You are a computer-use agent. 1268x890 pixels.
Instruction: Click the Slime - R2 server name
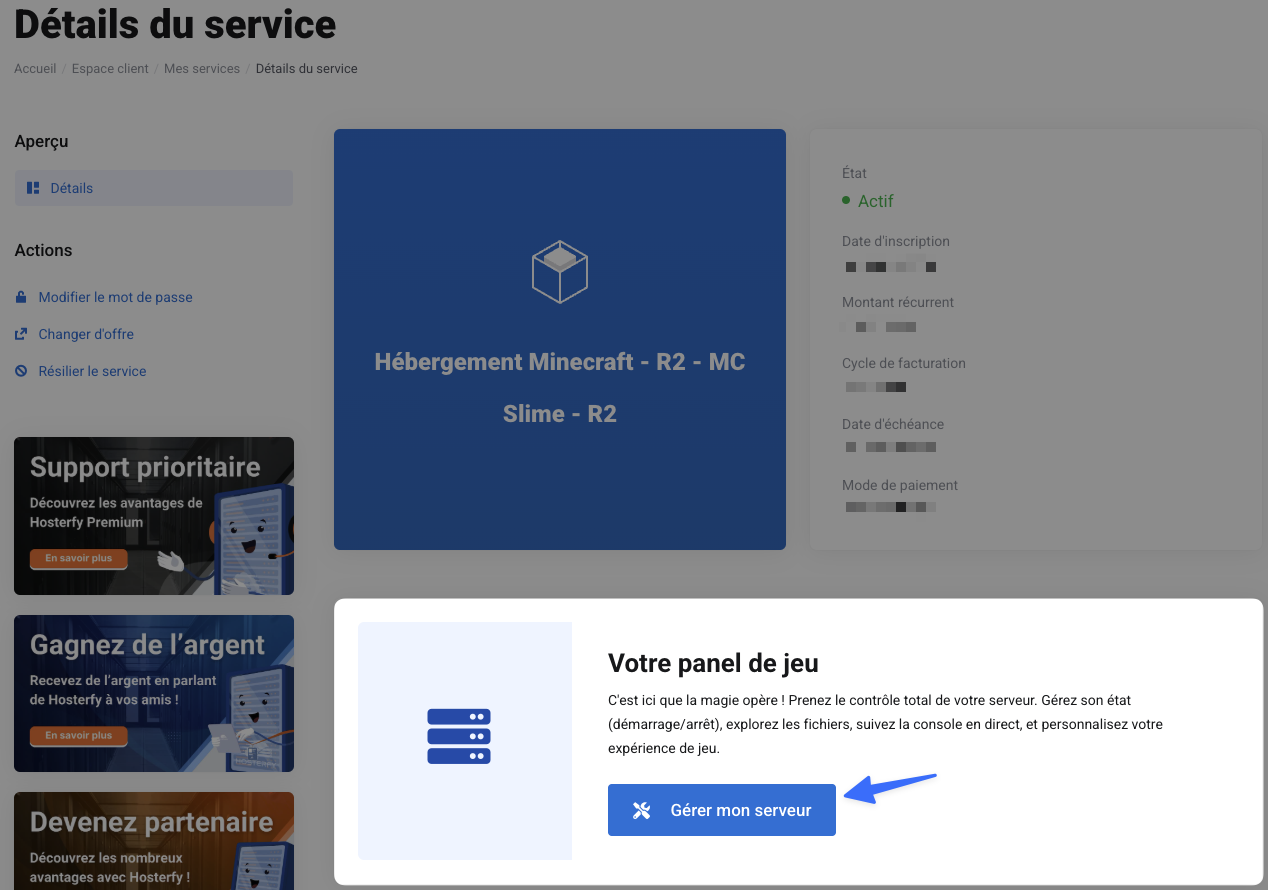click(560, 414)
